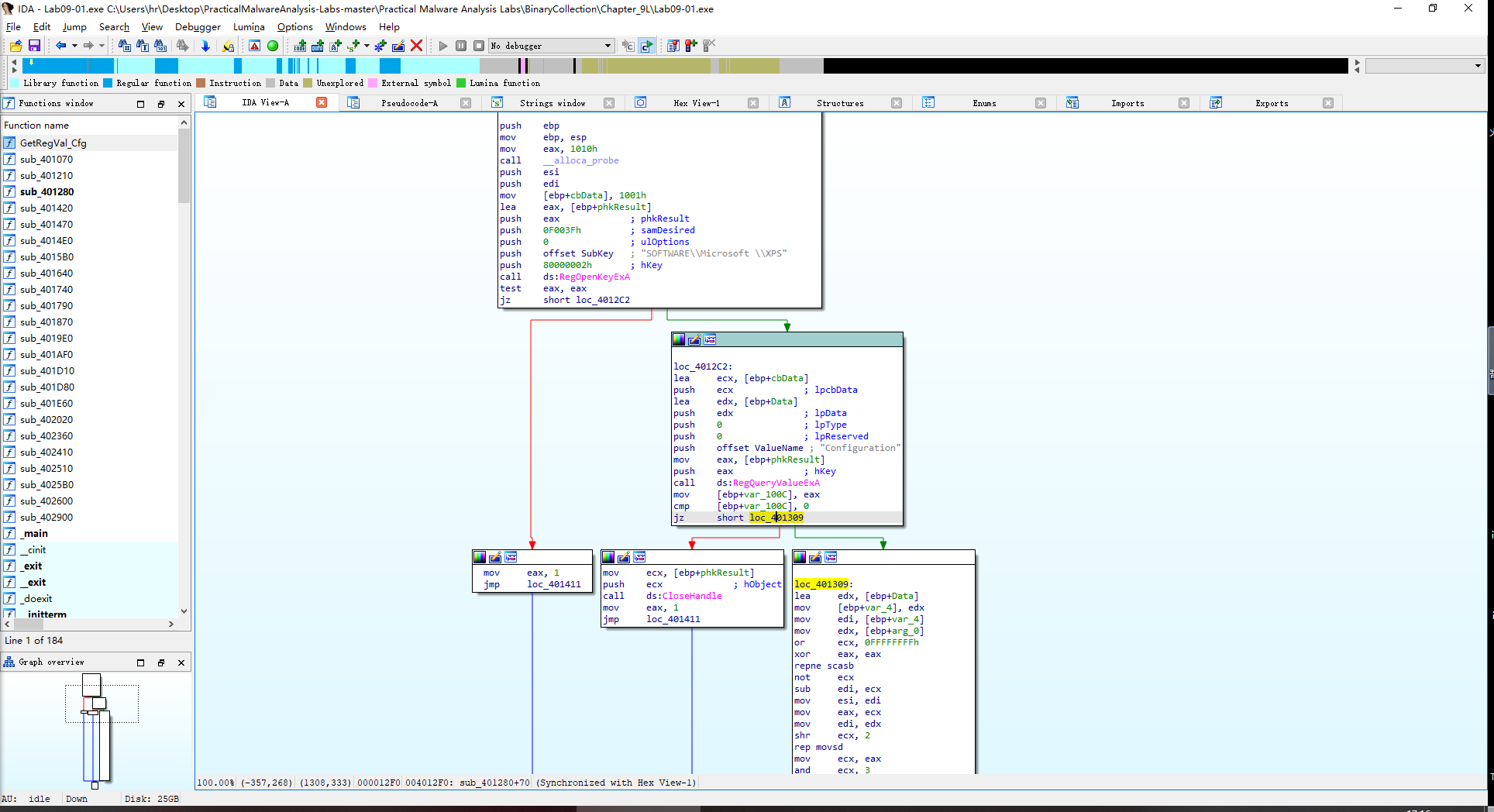The width and height of the screenshot is (1494, 812).
Task: Click the blue down arrow jump icon
Action: (205, 46)
